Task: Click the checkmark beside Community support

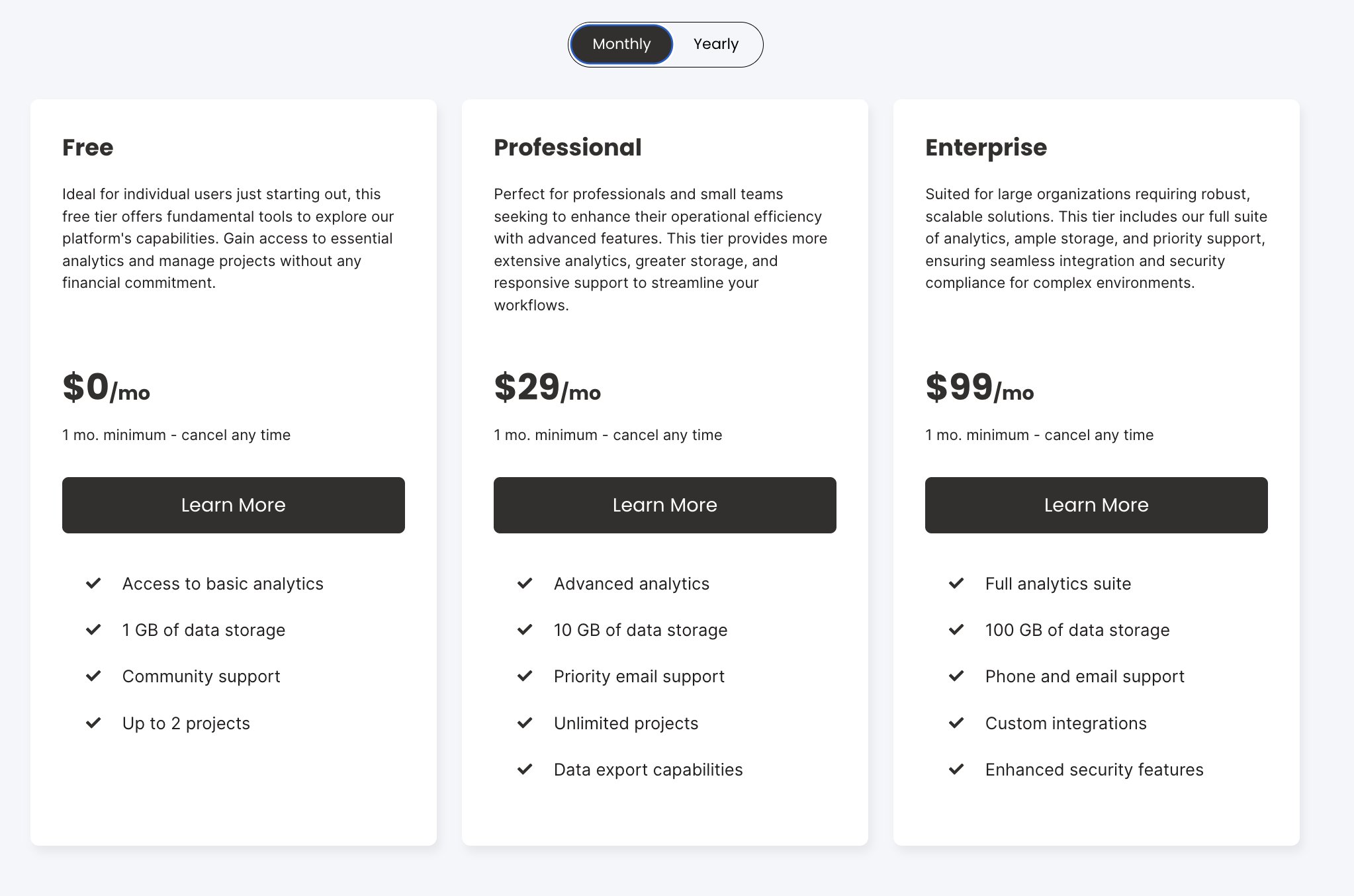Action: point(93,676)
